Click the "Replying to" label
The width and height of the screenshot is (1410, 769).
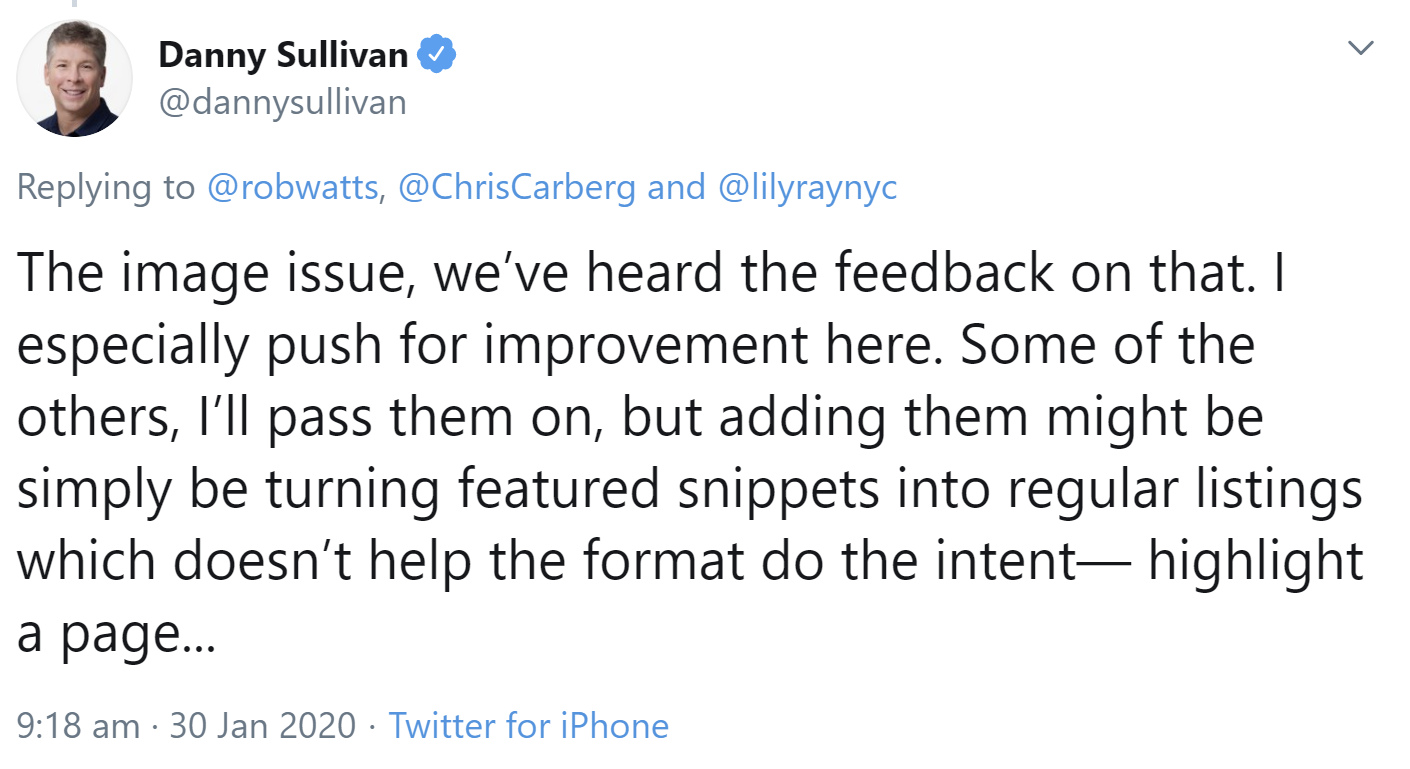(x=106, y=187)
